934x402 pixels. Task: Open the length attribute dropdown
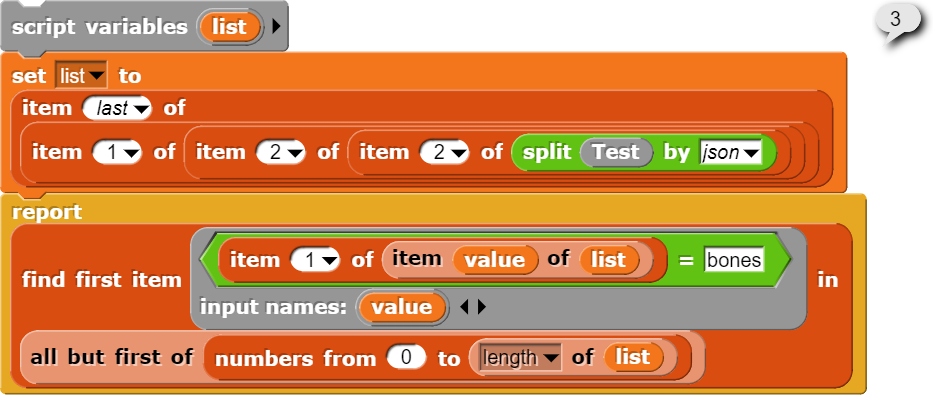coord(550,357)
